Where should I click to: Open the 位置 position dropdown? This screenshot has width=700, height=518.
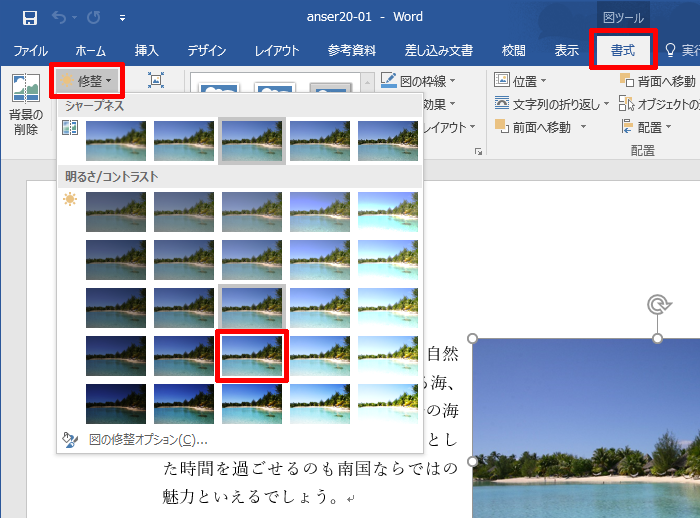click(520, 81)
